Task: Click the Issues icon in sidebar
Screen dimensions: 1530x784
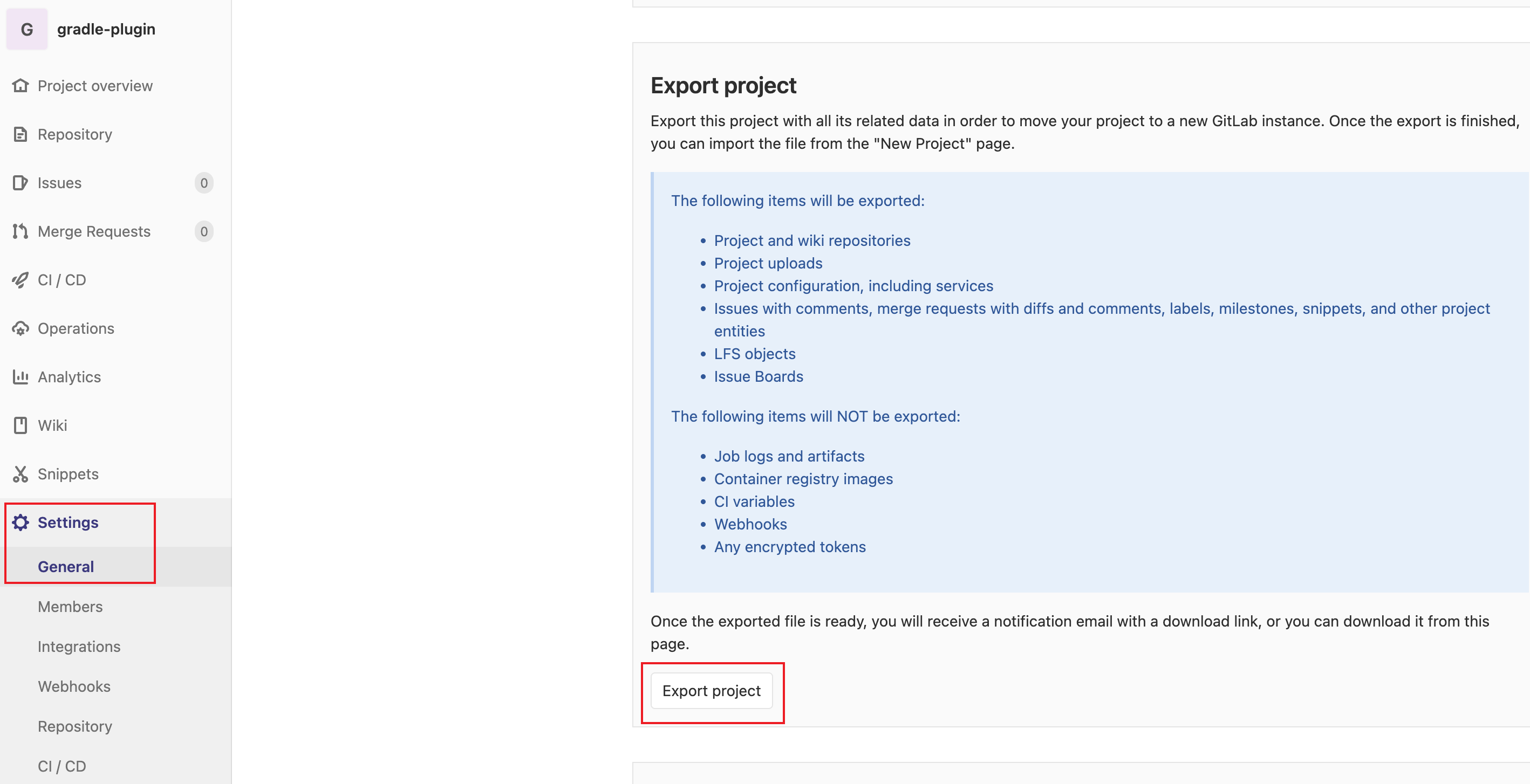Action: (x=20, y=183)
